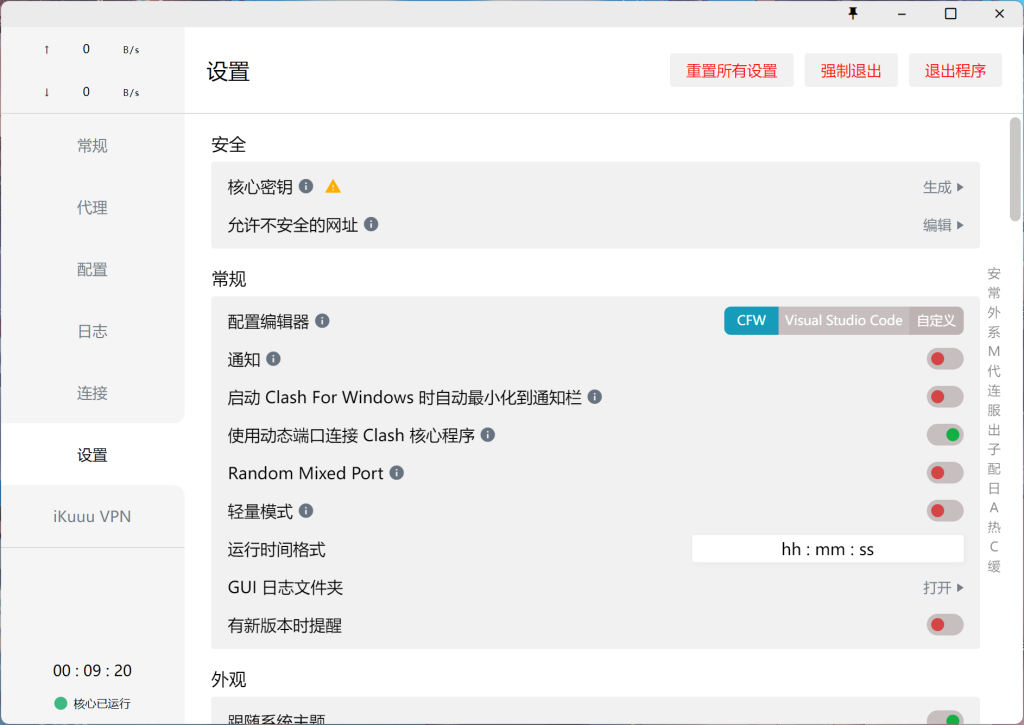Click the info icon beside 配置编辑器
This screenshot has height=725, width=1024.
tap(321, 320)
